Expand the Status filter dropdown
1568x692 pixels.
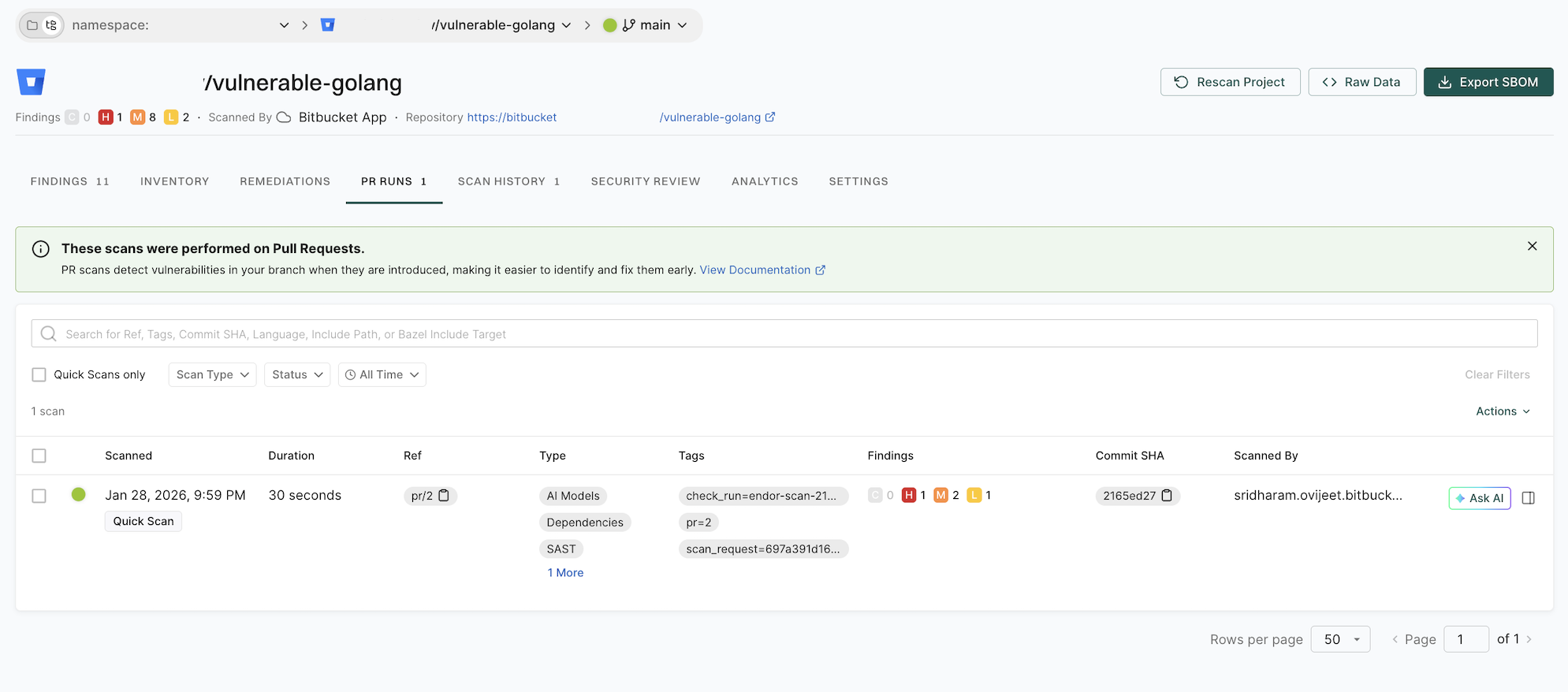(296, 375)
